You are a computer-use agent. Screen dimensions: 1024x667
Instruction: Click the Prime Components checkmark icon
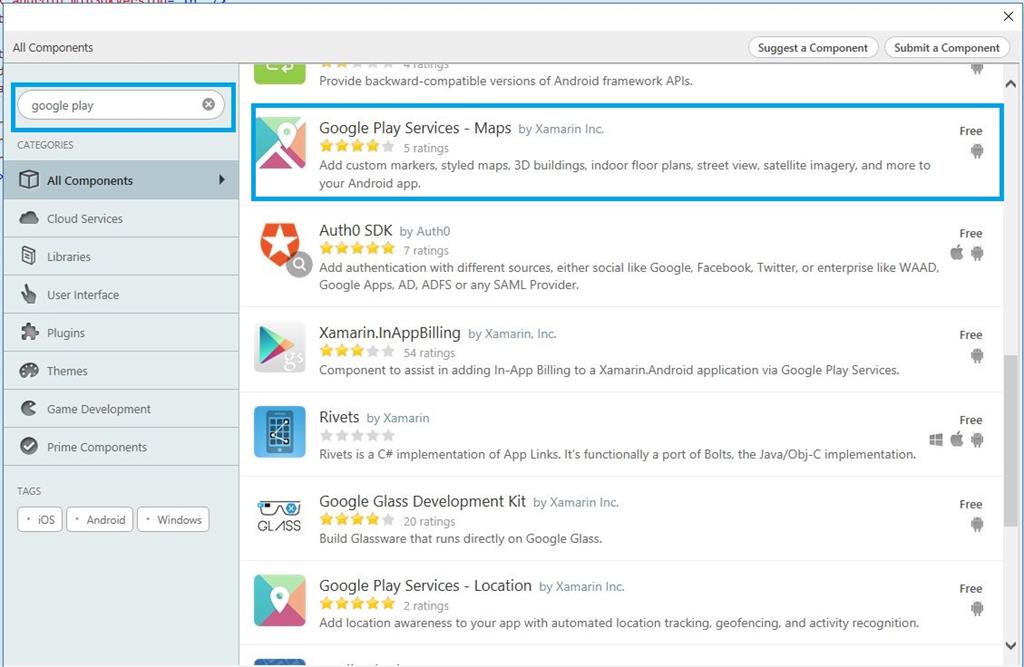click(29, 446)
